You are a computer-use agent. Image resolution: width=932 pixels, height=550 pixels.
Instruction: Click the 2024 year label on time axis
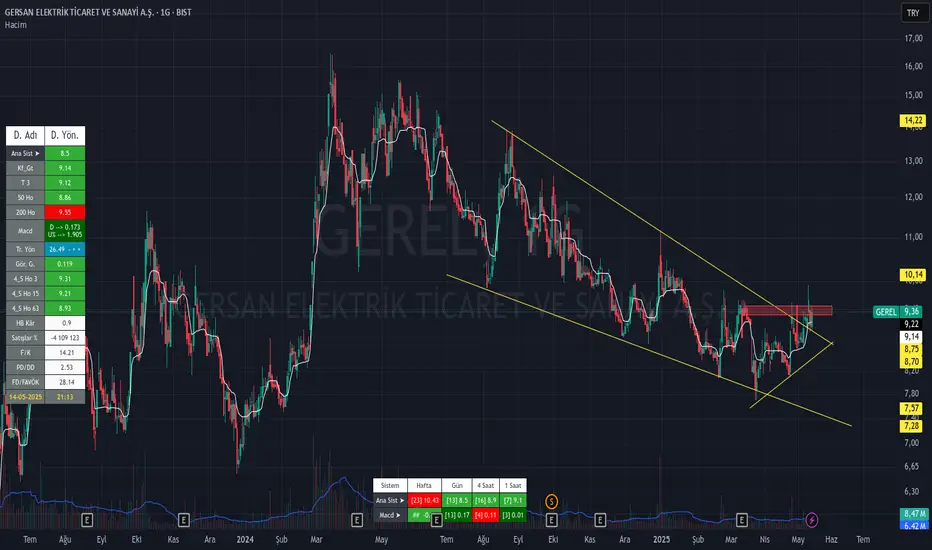pos(245,539)
